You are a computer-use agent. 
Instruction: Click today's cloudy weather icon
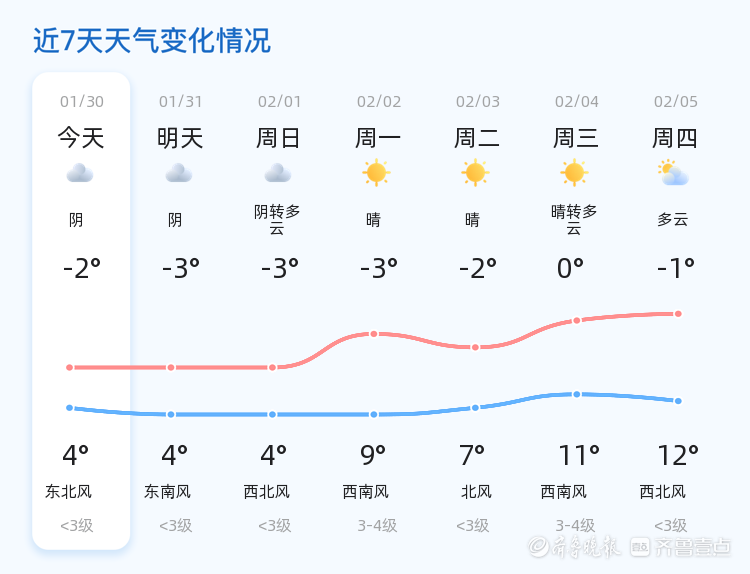[80, 174]
